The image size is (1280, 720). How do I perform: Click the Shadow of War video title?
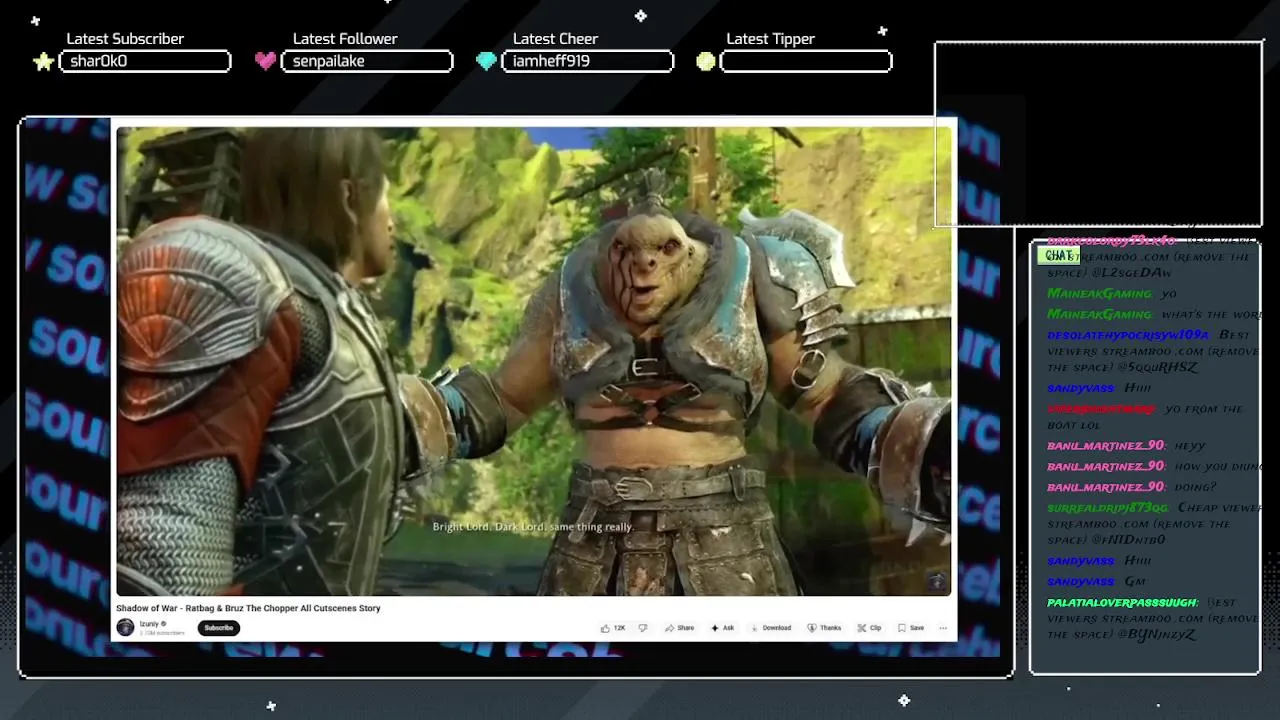(x=248, y=608)
